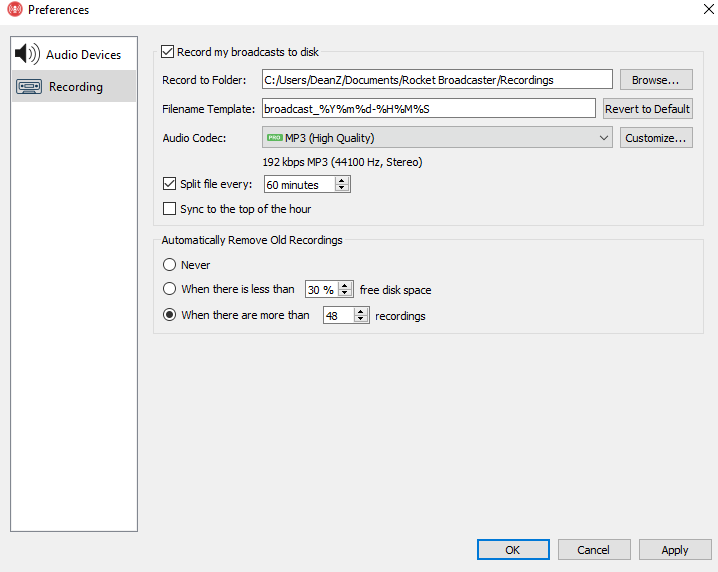Decrease the free disk space percentage

coord(345,293)
